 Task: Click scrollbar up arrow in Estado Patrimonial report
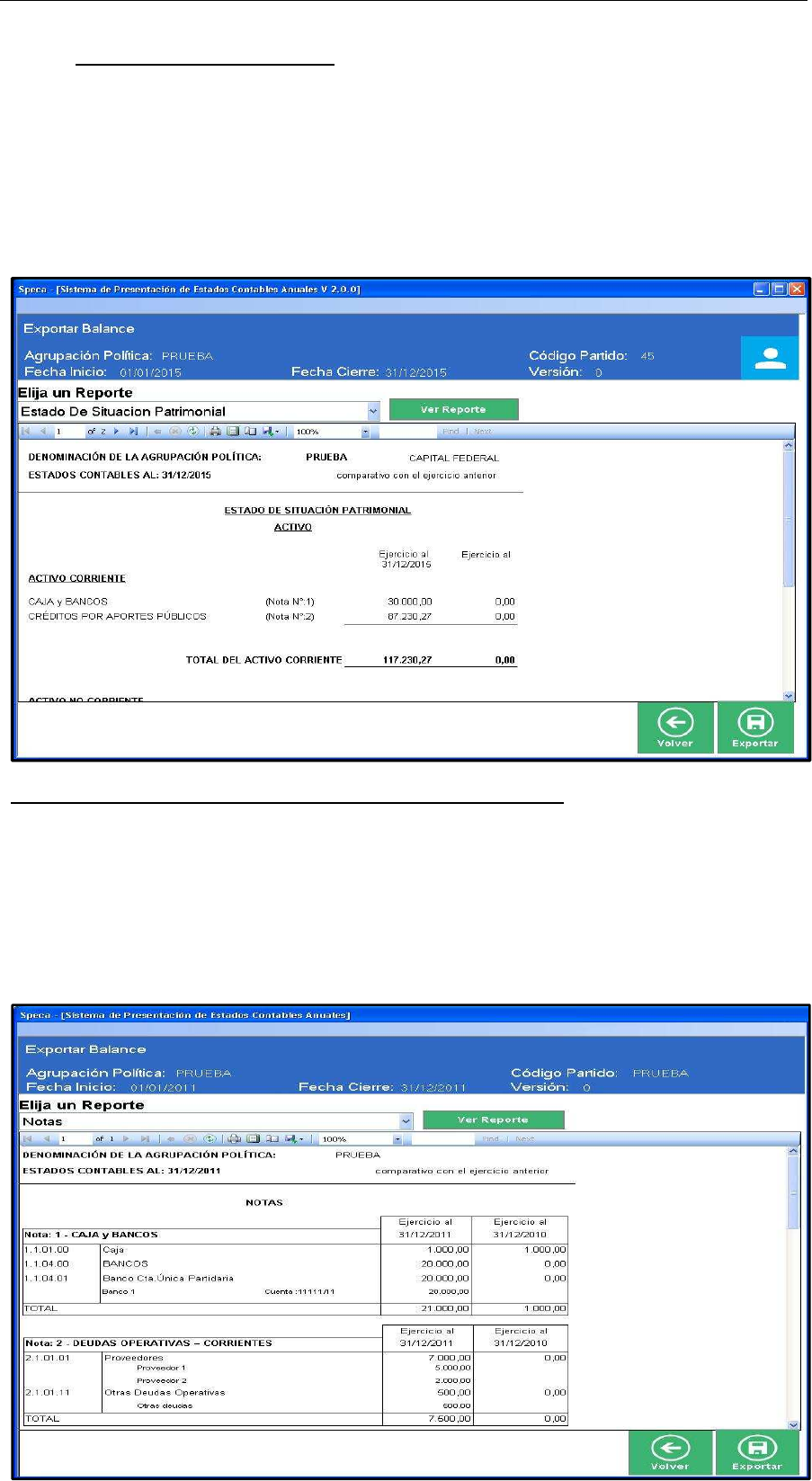789,446
